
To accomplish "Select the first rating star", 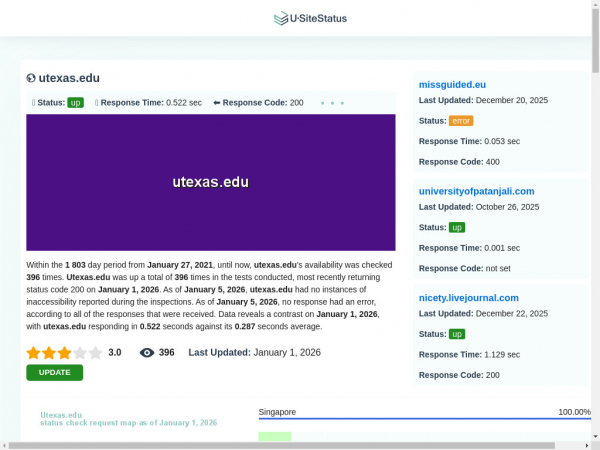I will 33,353.
